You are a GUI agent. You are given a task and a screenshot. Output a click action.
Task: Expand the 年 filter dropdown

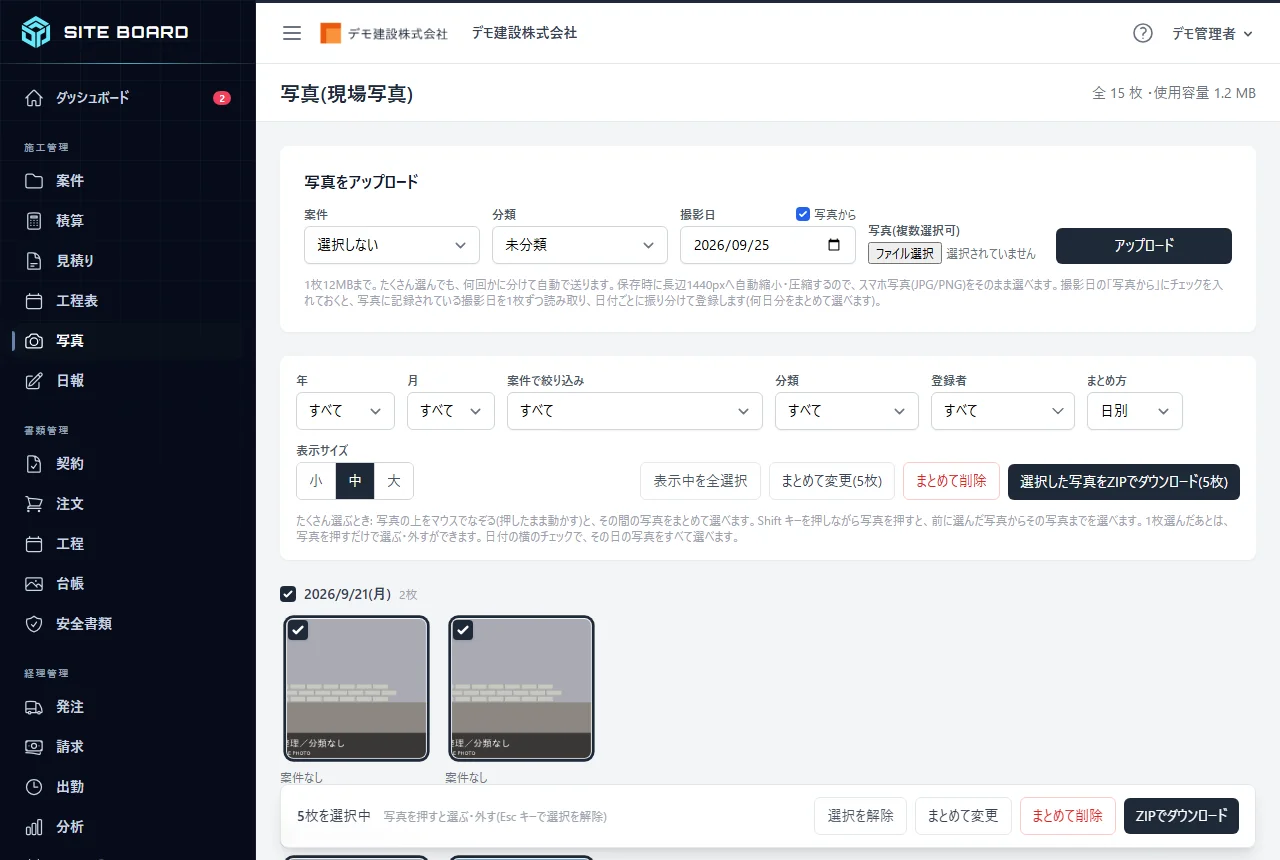346,411
